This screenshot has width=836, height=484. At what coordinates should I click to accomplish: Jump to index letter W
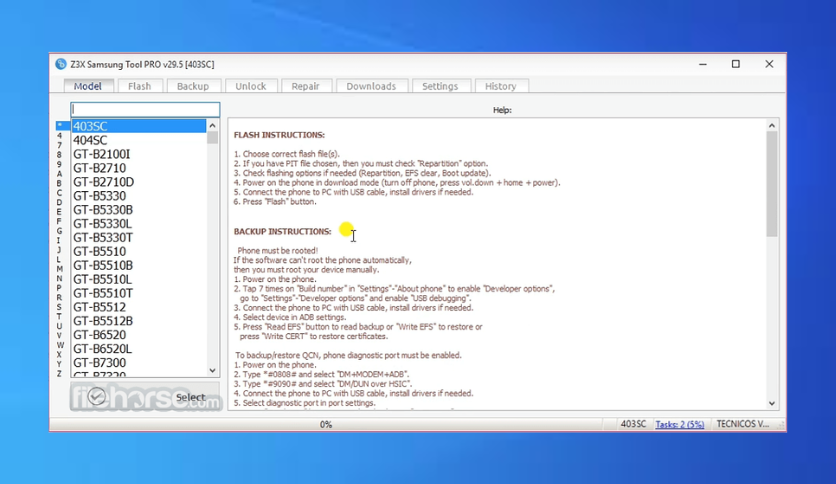pos(59,345)
